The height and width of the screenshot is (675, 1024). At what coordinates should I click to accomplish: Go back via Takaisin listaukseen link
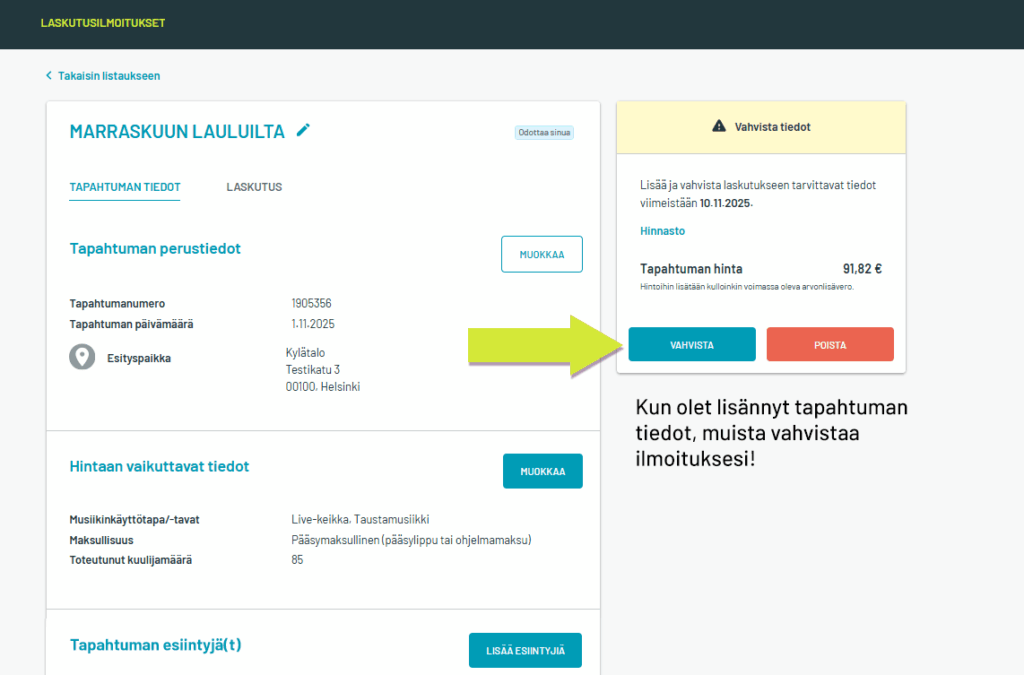click(x=108, y=76)
